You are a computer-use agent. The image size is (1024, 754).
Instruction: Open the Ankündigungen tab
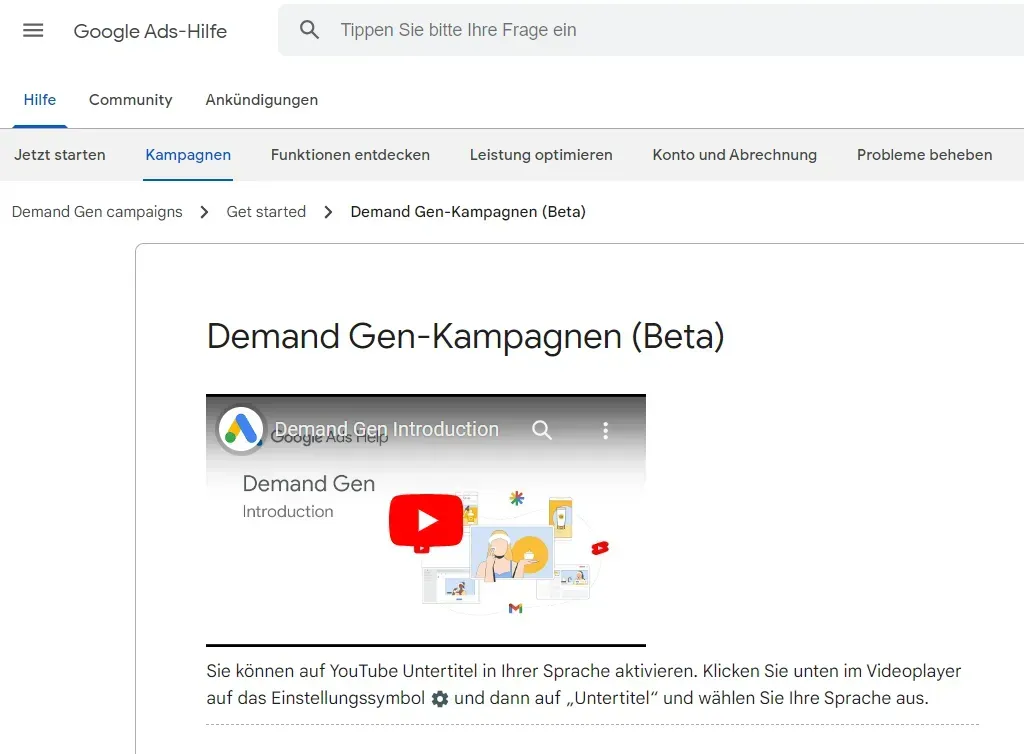[262, 100]
